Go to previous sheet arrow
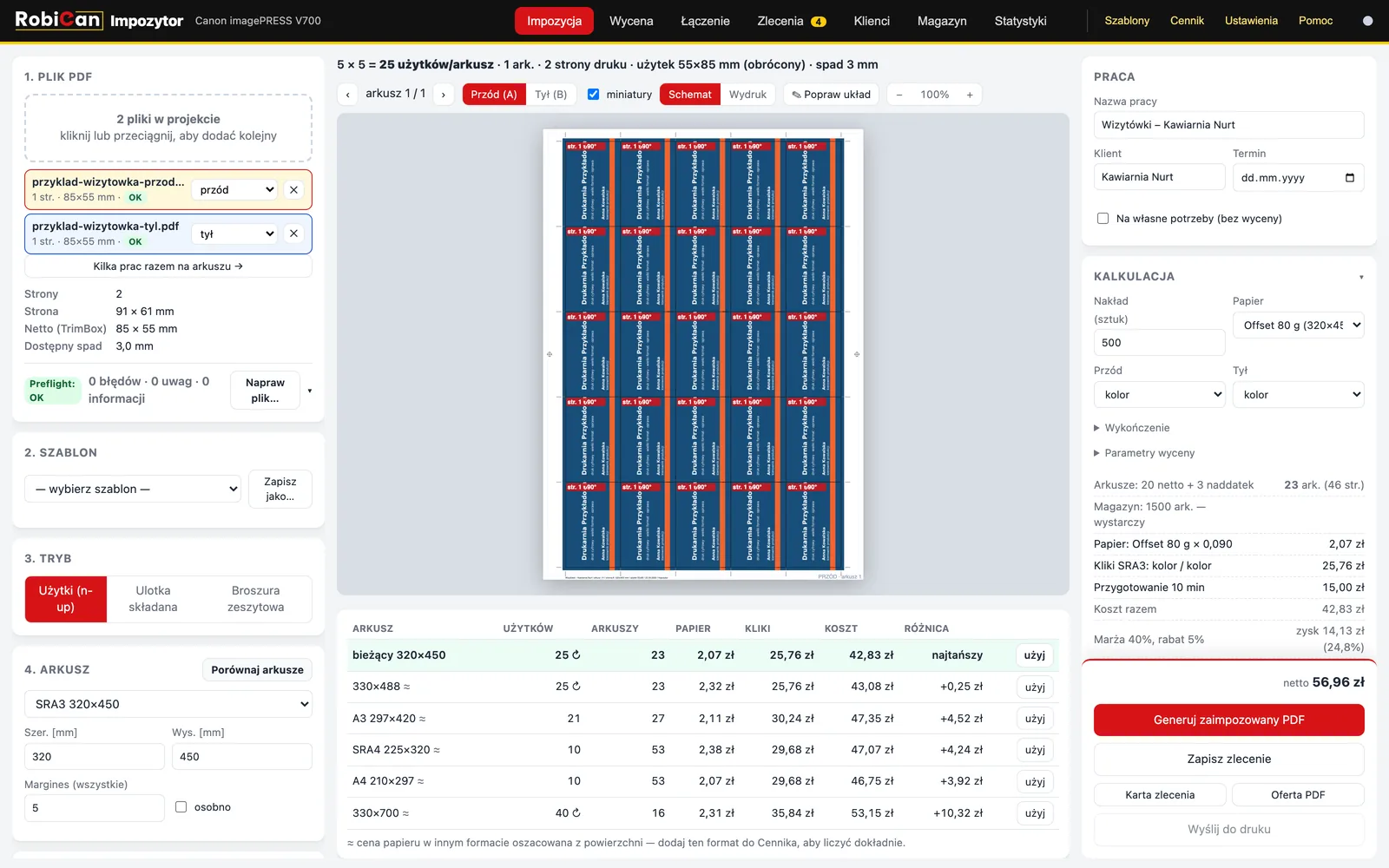The image size is (1389, 868). coord(348,94)
